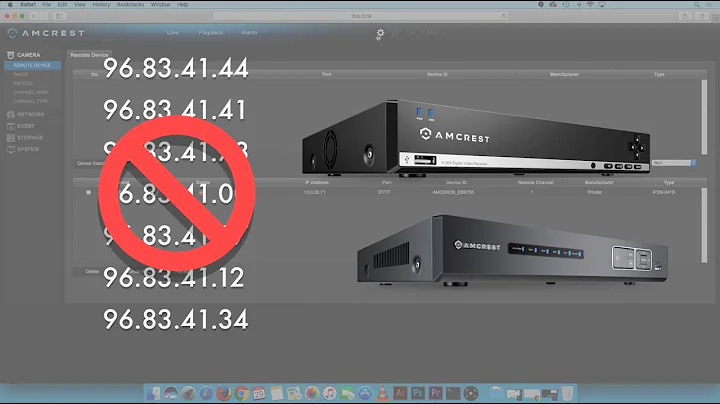Collapse the Camera section in sidebar
The width and height of the screenshot is (720, 404).
(28, 55)
